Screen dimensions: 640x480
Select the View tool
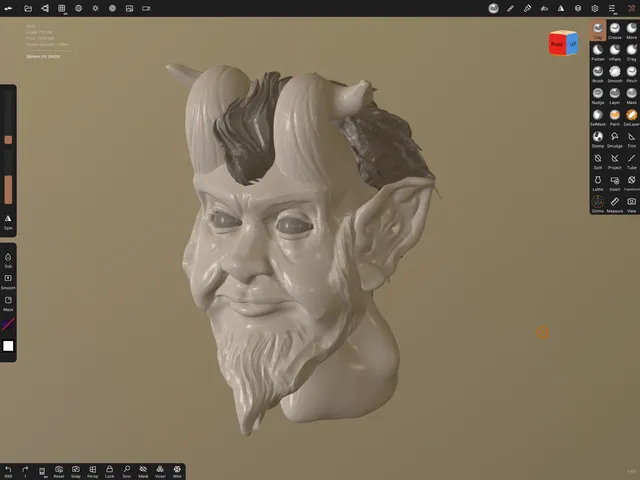point(631,204)
